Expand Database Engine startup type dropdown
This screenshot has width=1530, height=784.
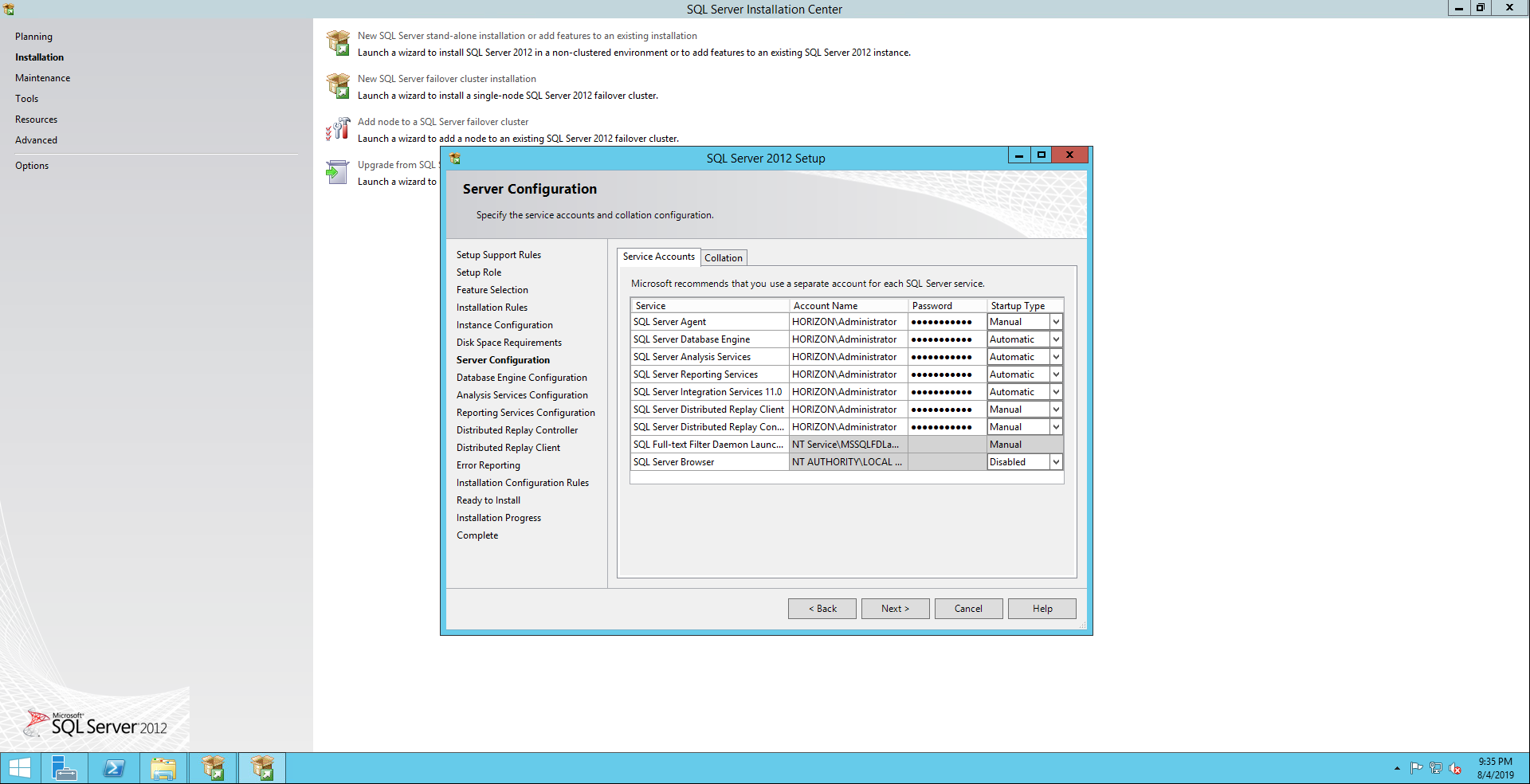click(x=1056, y=339)
